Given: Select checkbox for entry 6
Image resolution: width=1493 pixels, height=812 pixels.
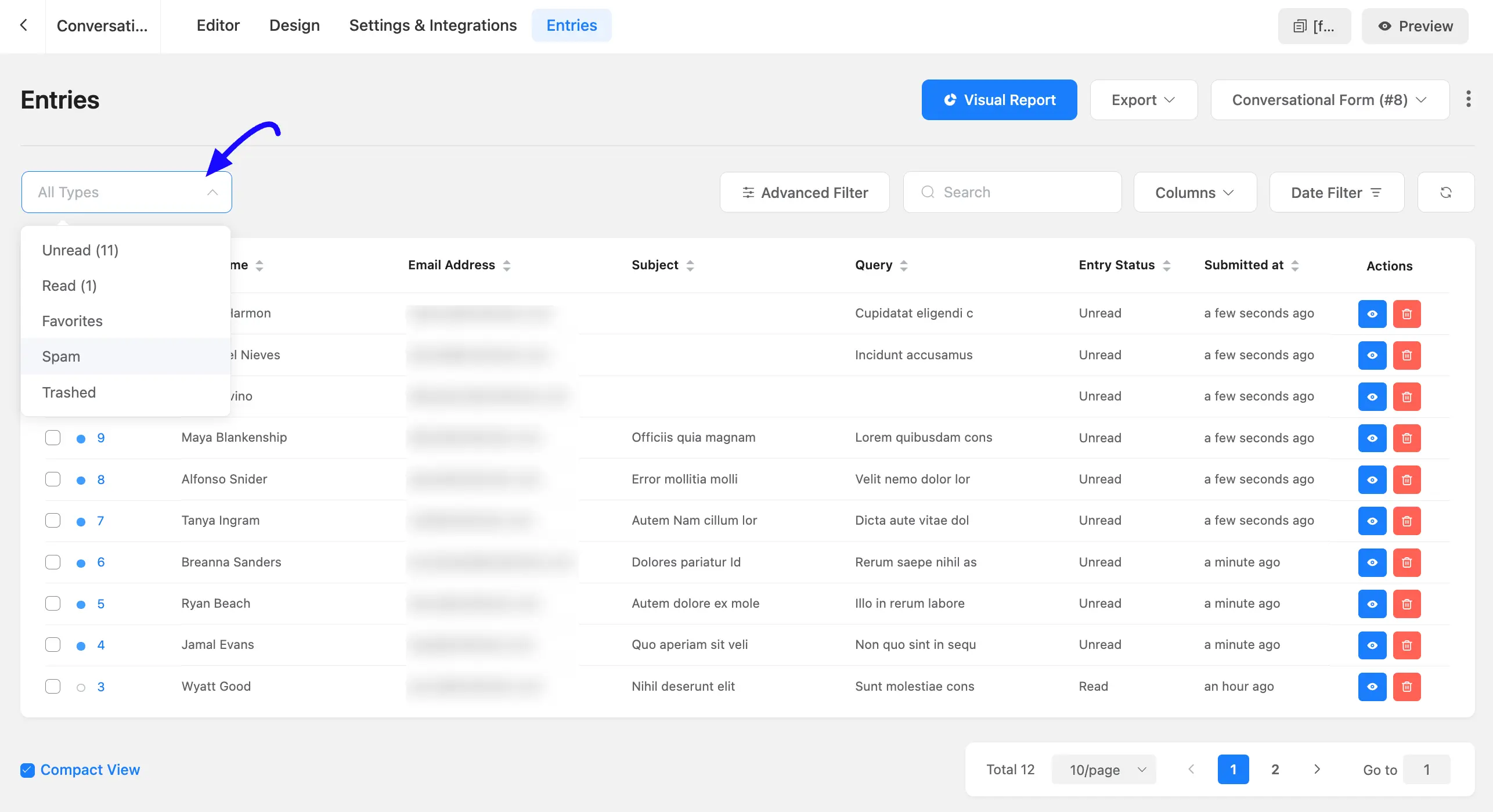Looking at the screenshot, I should [53, 562].
